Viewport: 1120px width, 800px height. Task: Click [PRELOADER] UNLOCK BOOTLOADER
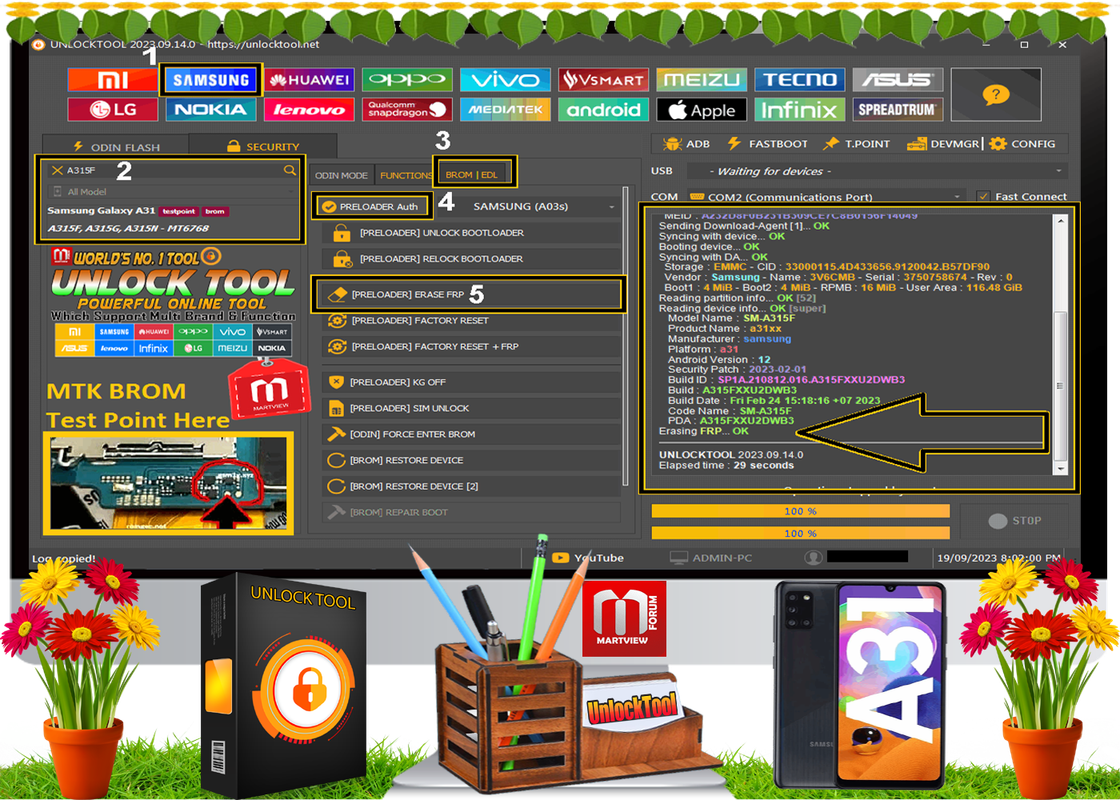[471, 233]
